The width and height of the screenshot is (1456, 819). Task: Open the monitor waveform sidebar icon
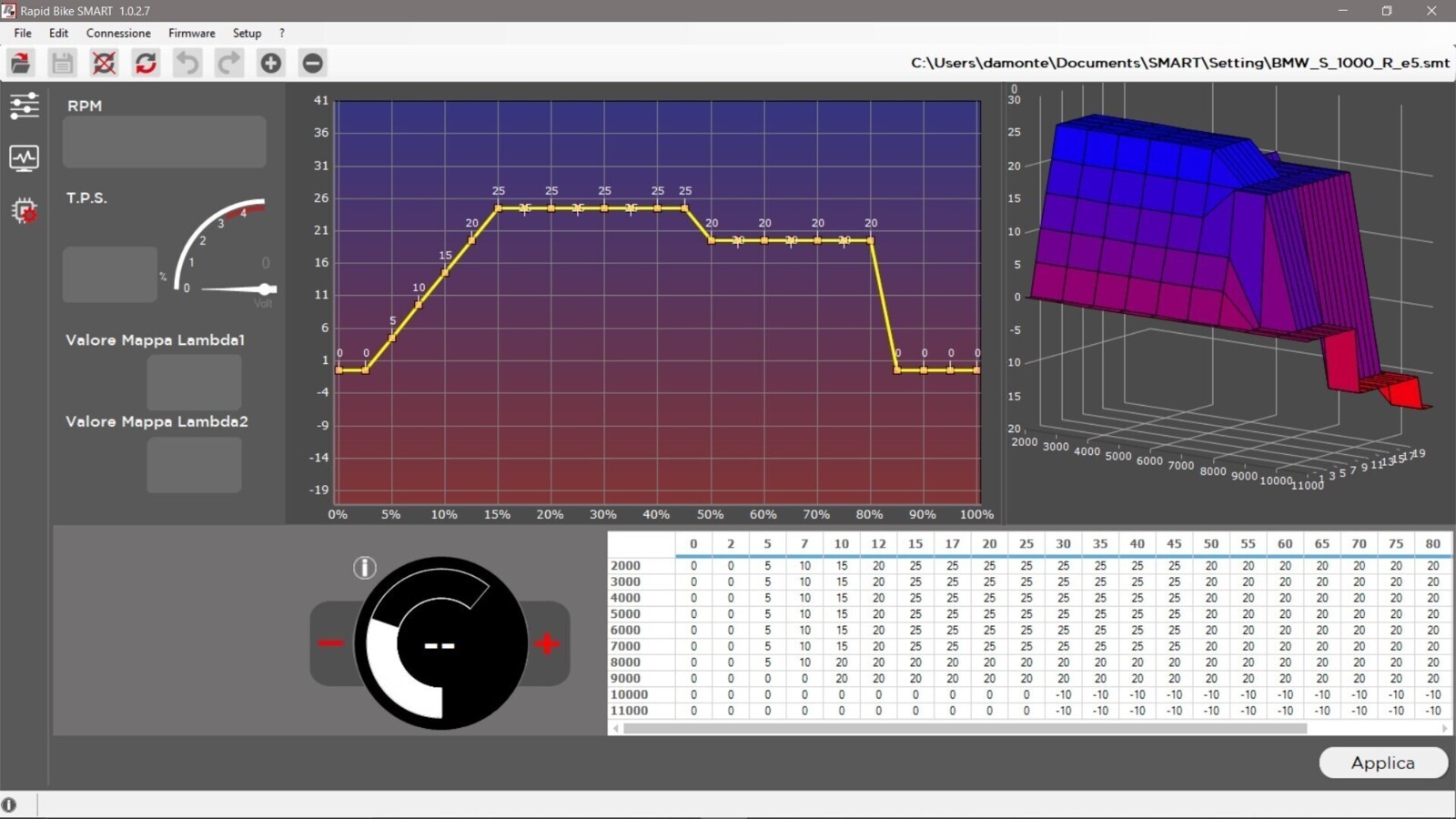tap(24, 158)
